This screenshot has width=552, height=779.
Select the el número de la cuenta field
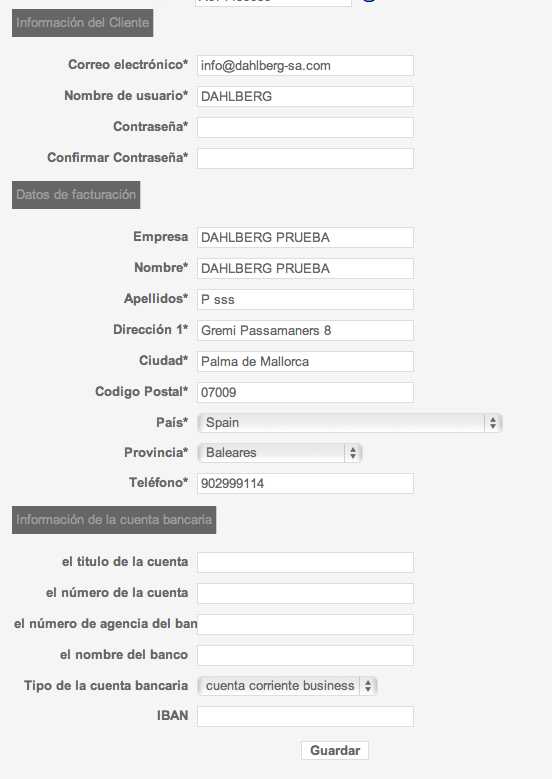(x=305, y=594)
